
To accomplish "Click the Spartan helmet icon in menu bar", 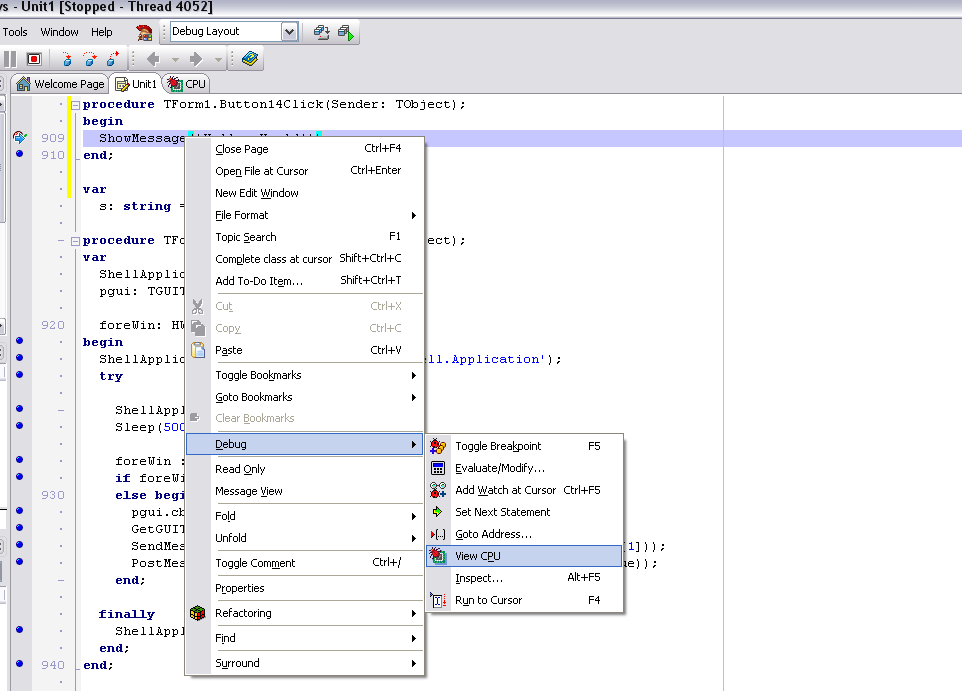I will pyautogui.click(x=144, y=32).
